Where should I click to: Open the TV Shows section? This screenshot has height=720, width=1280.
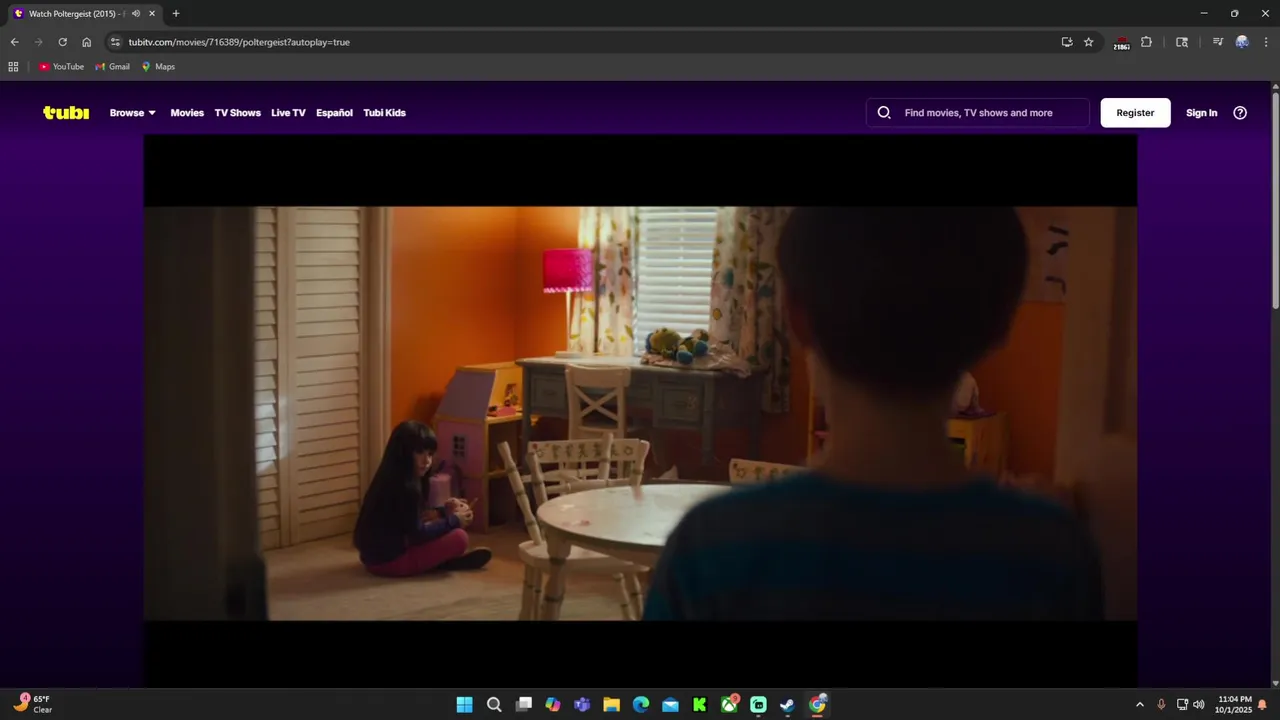click(x=237, y=113)
